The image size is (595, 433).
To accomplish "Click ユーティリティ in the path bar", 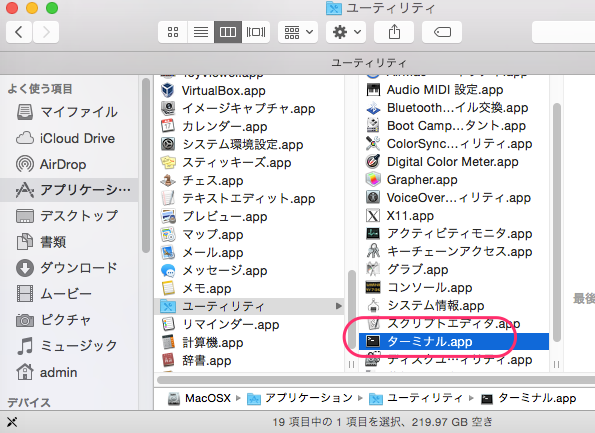I will tap(416, 398).
